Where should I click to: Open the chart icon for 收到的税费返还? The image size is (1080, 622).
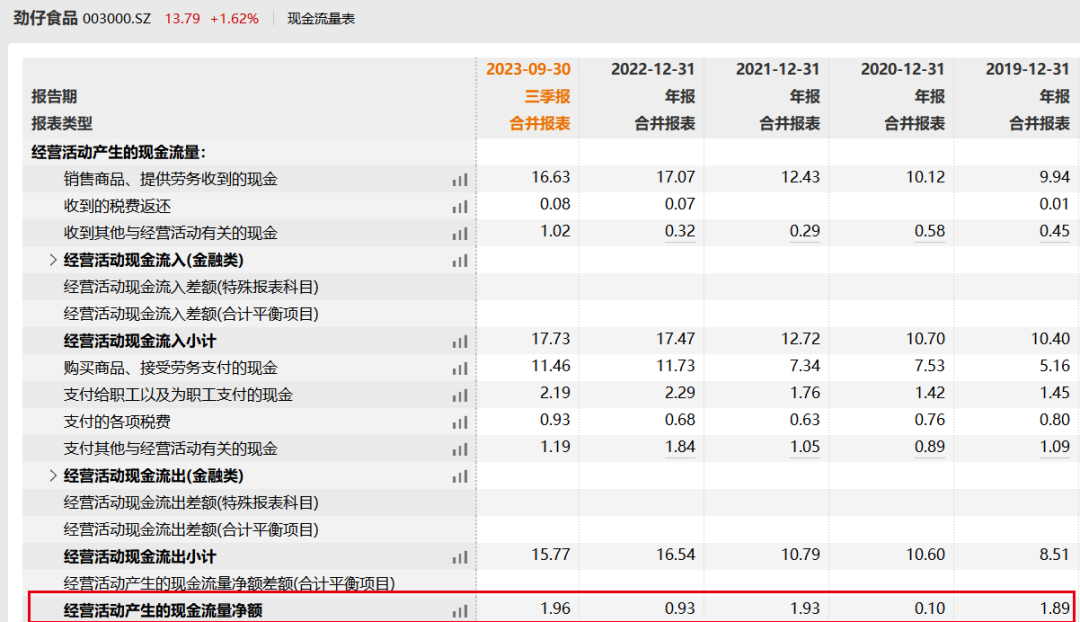[459, 205]
